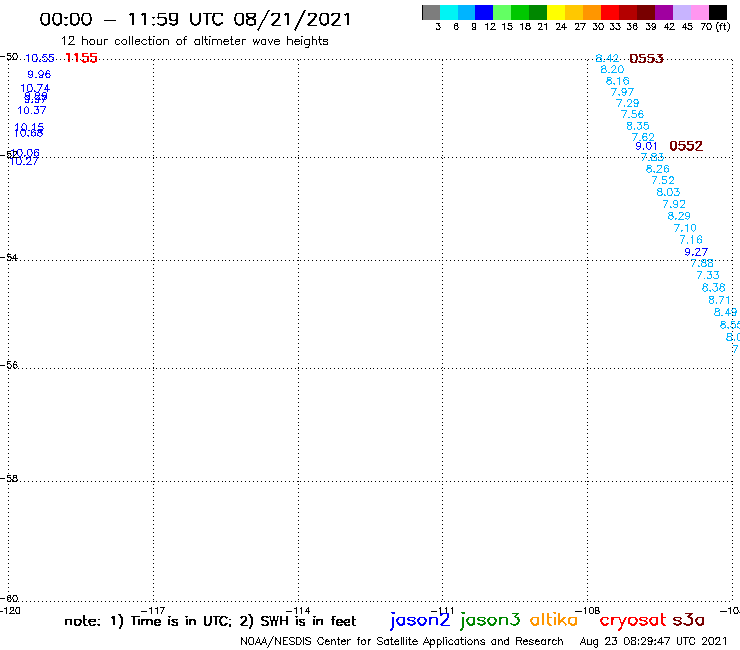
Task: Click the "-120" longitude axis label
Action: tap(10, 610)
